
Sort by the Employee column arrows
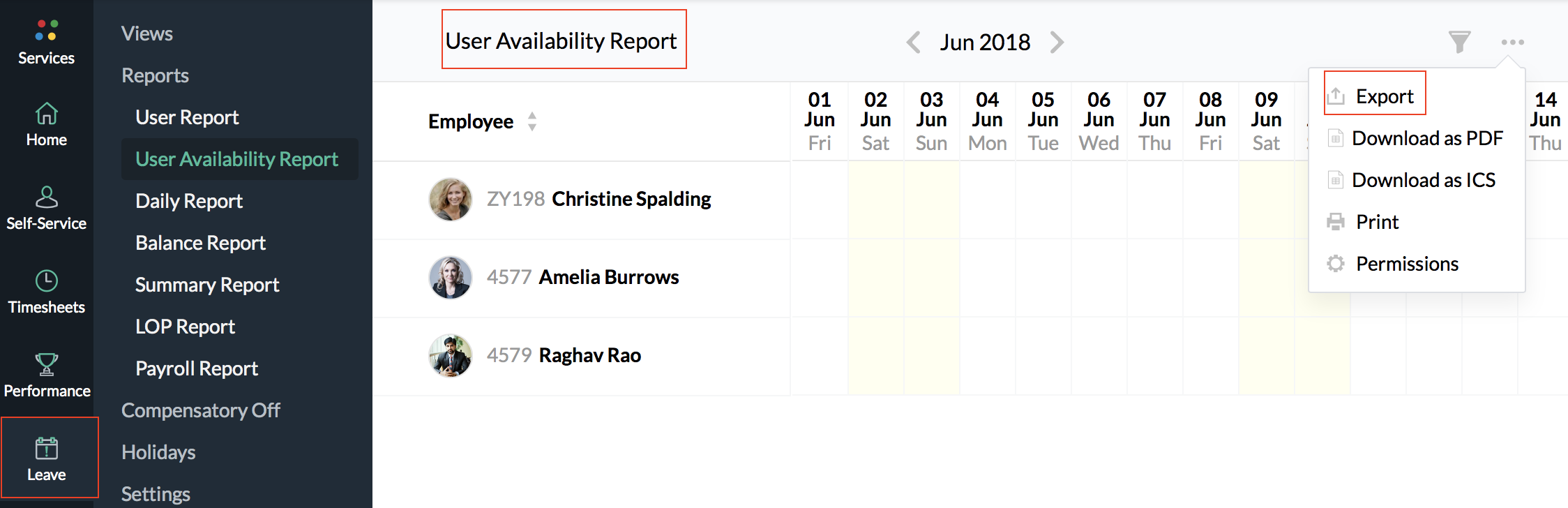pyautogui.click(x=532, y=121)
